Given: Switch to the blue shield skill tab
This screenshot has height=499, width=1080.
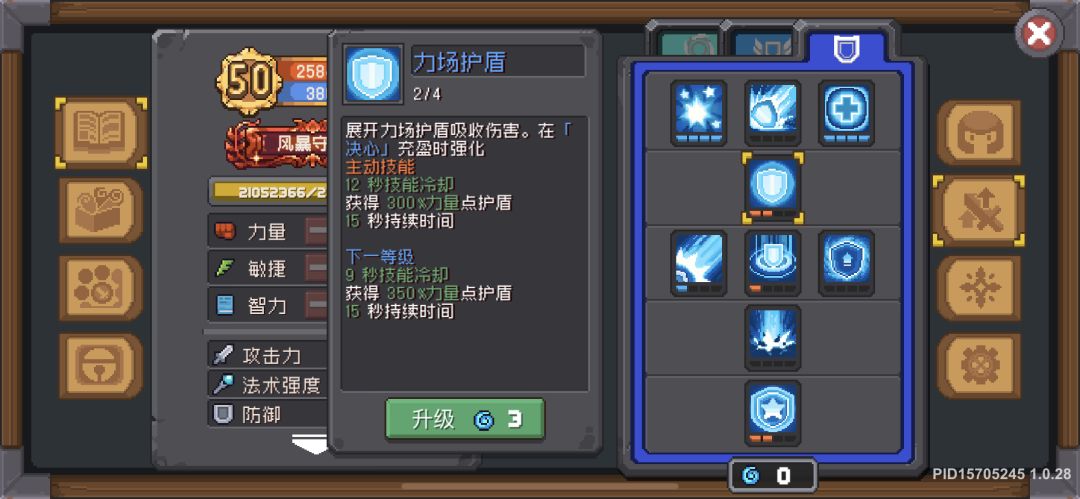Looking at the screenshot, I should pyautogui.click(x=846, y=47).
